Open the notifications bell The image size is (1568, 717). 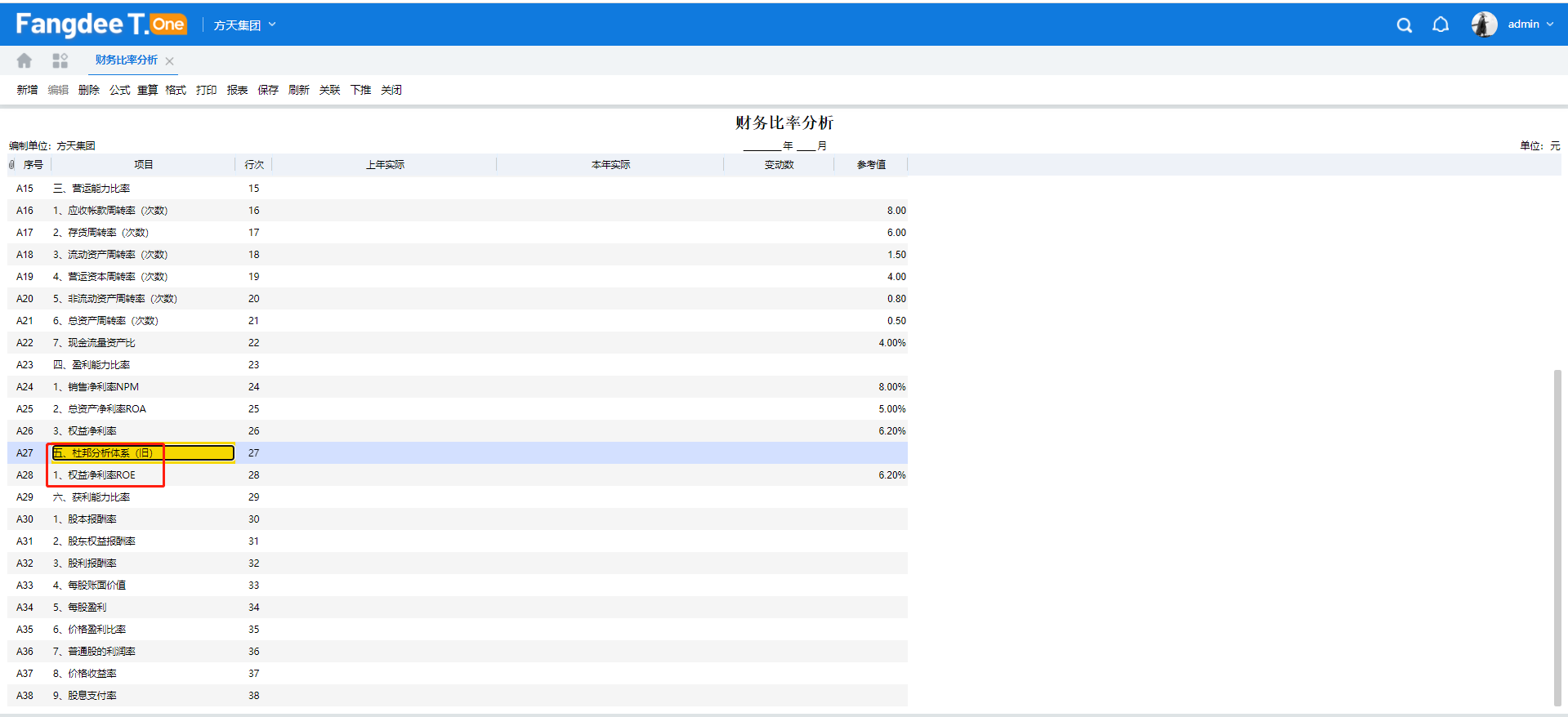click(1441, 25)
